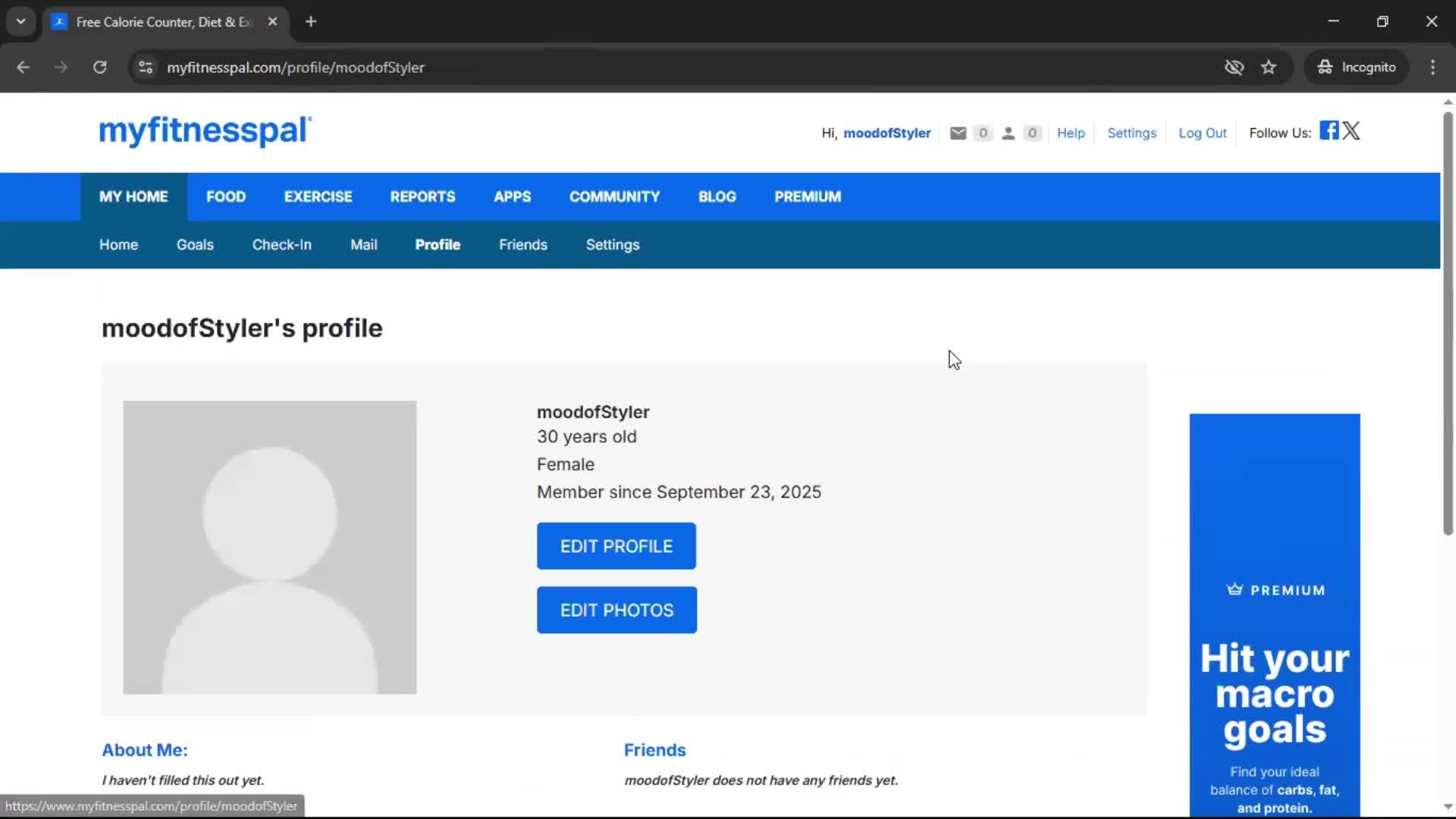The height and width of the screenshot is (819, 1456).
Task: Minimize the browser window
Action: point(1333,21)
